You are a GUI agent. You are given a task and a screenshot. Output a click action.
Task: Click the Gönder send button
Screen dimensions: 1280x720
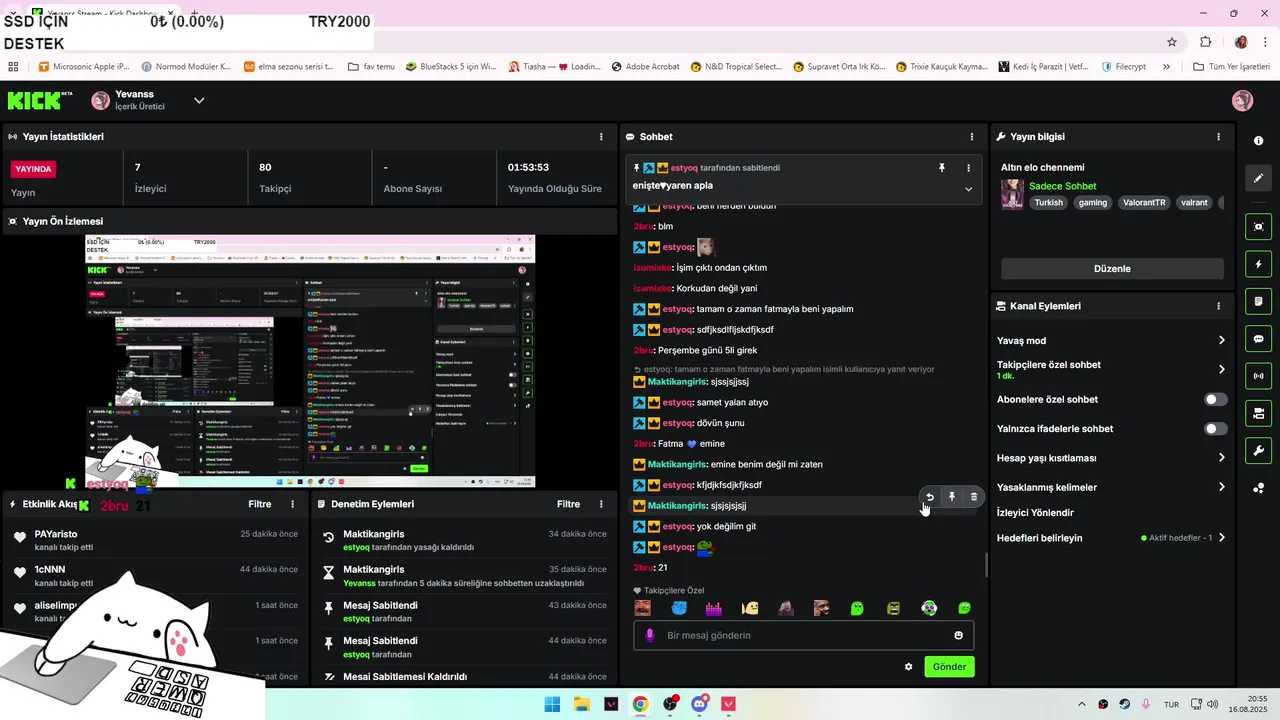point(949,667)
